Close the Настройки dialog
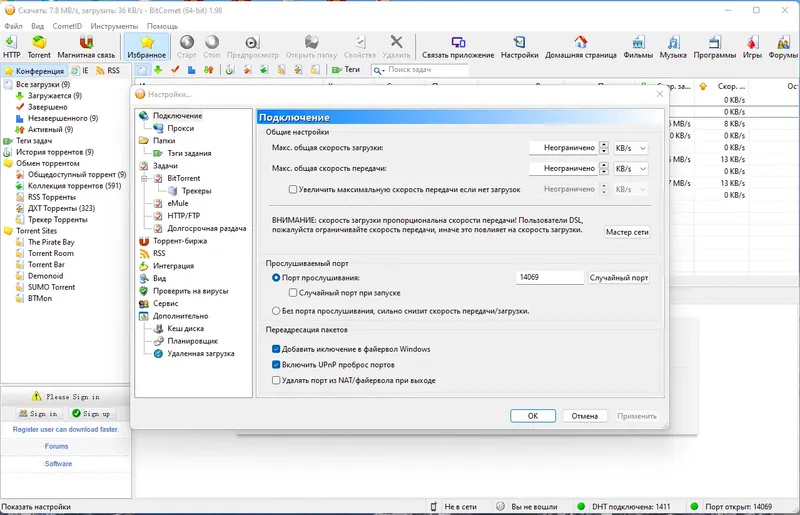Viewport: 800px width, 515px height. coord(660,94)
